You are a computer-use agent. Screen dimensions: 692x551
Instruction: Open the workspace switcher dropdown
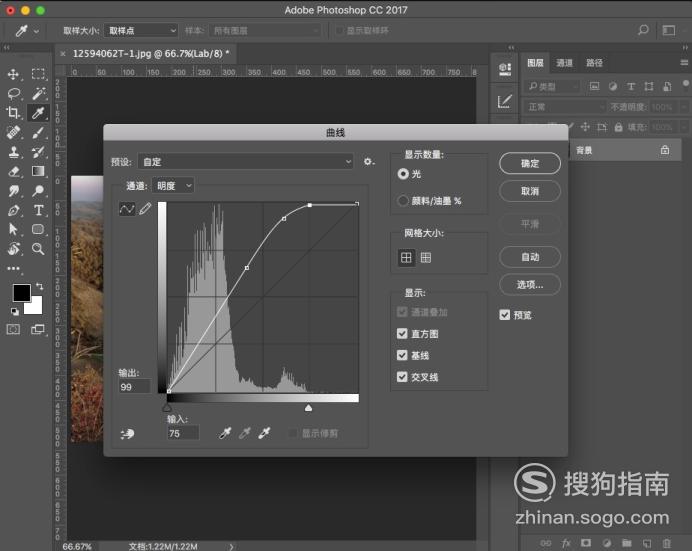669,30
